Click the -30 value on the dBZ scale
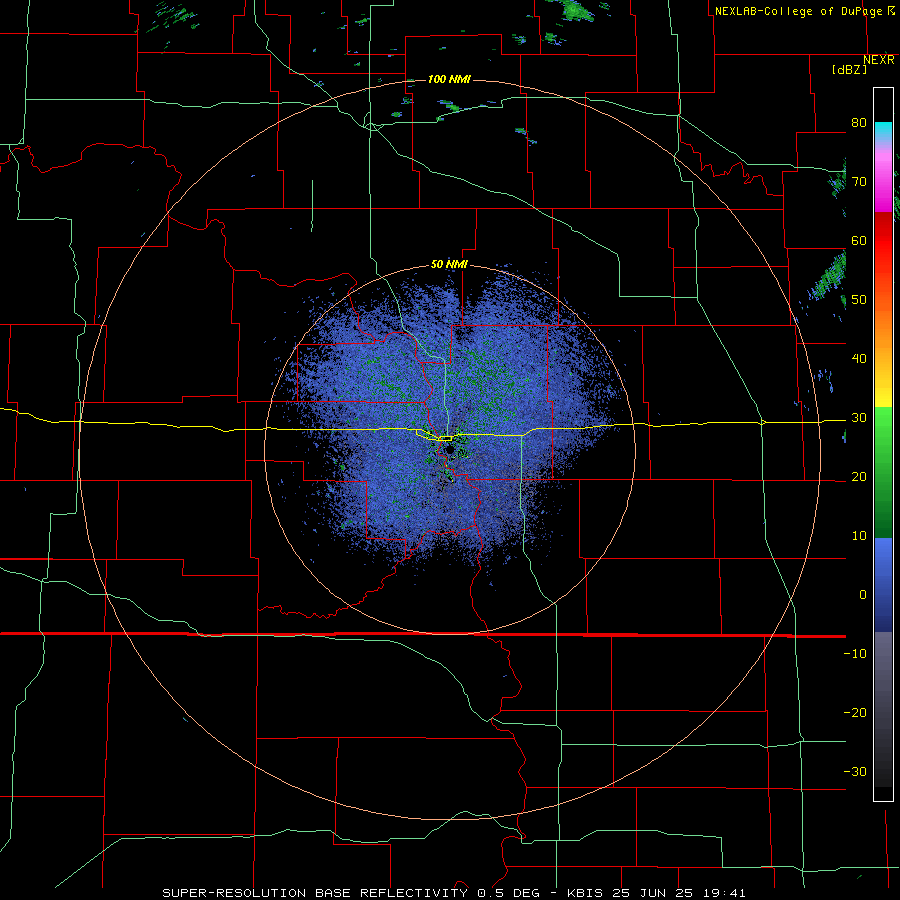Screen dimensions: 900x900 [855, 771]
